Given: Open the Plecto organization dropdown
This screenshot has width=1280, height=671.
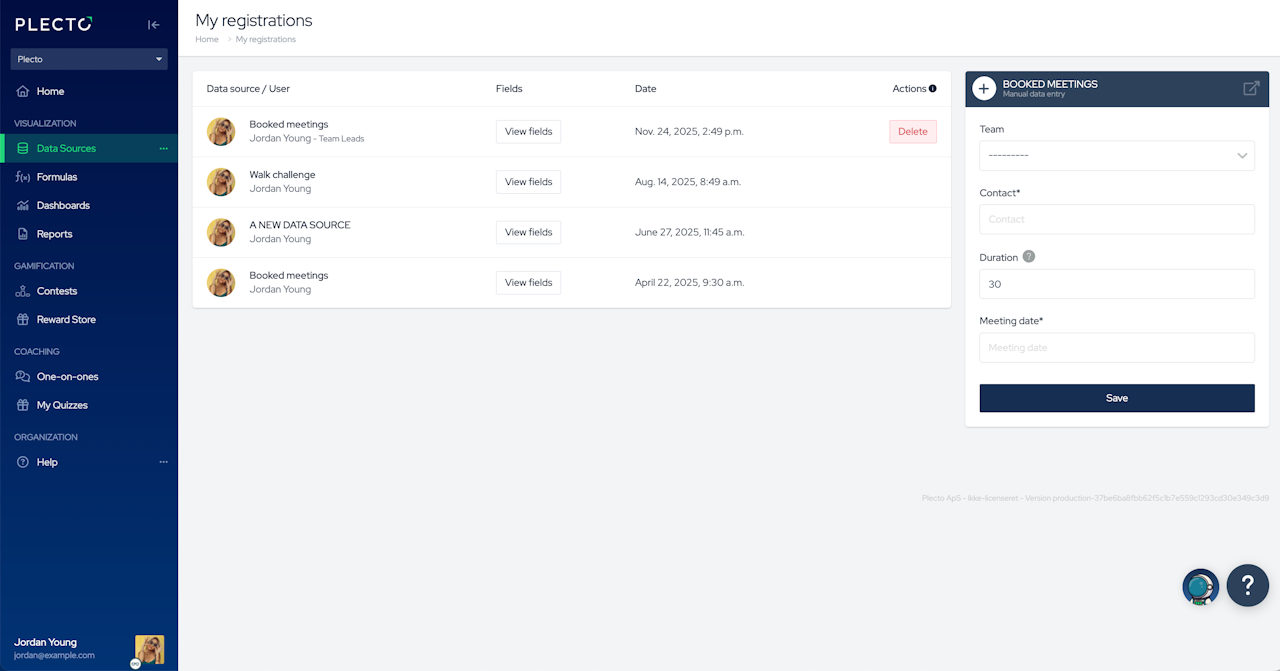Looking at the screenshot, I should pos(89,59).
